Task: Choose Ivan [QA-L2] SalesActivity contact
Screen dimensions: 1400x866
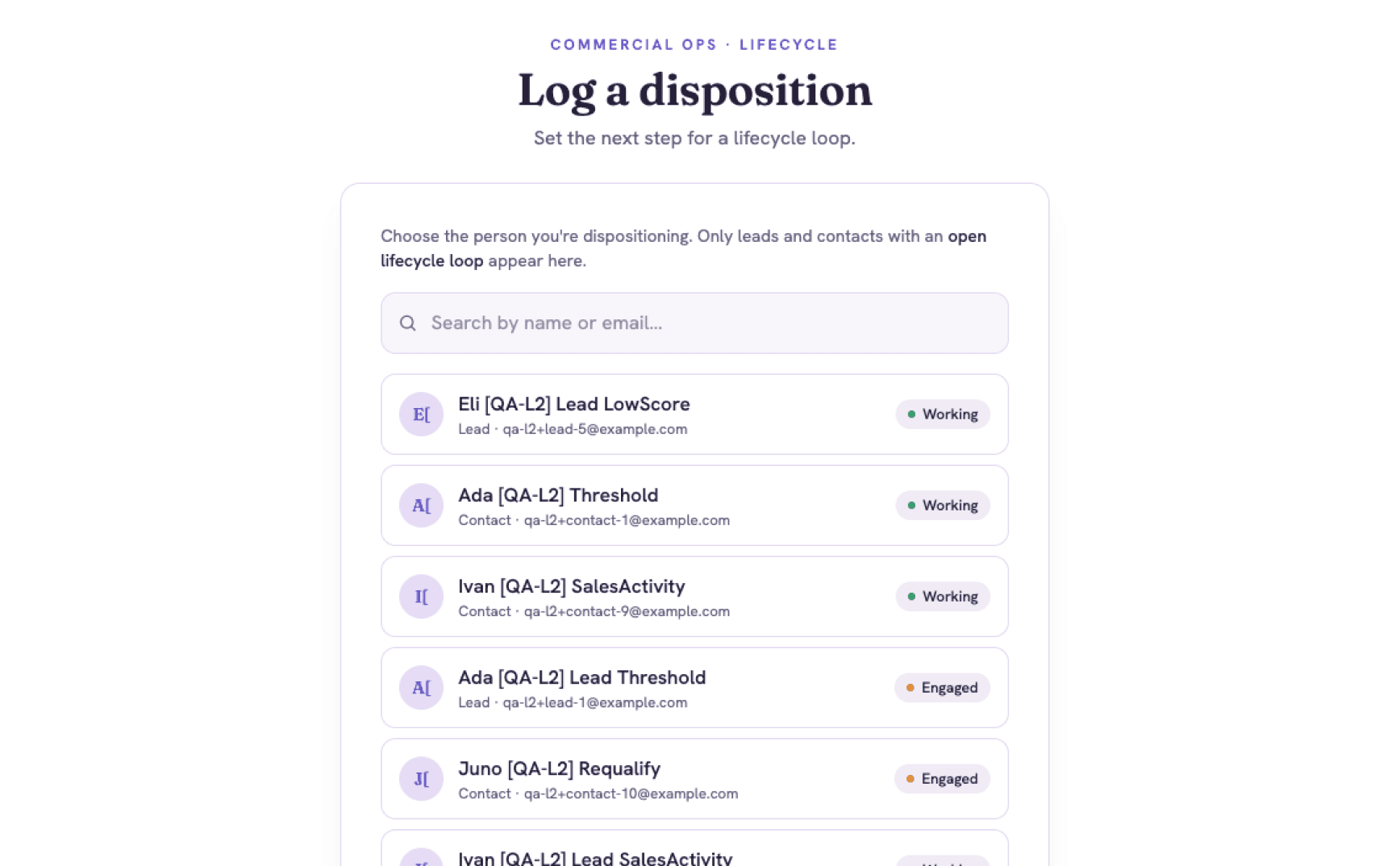Action: [x=694, y=597]
